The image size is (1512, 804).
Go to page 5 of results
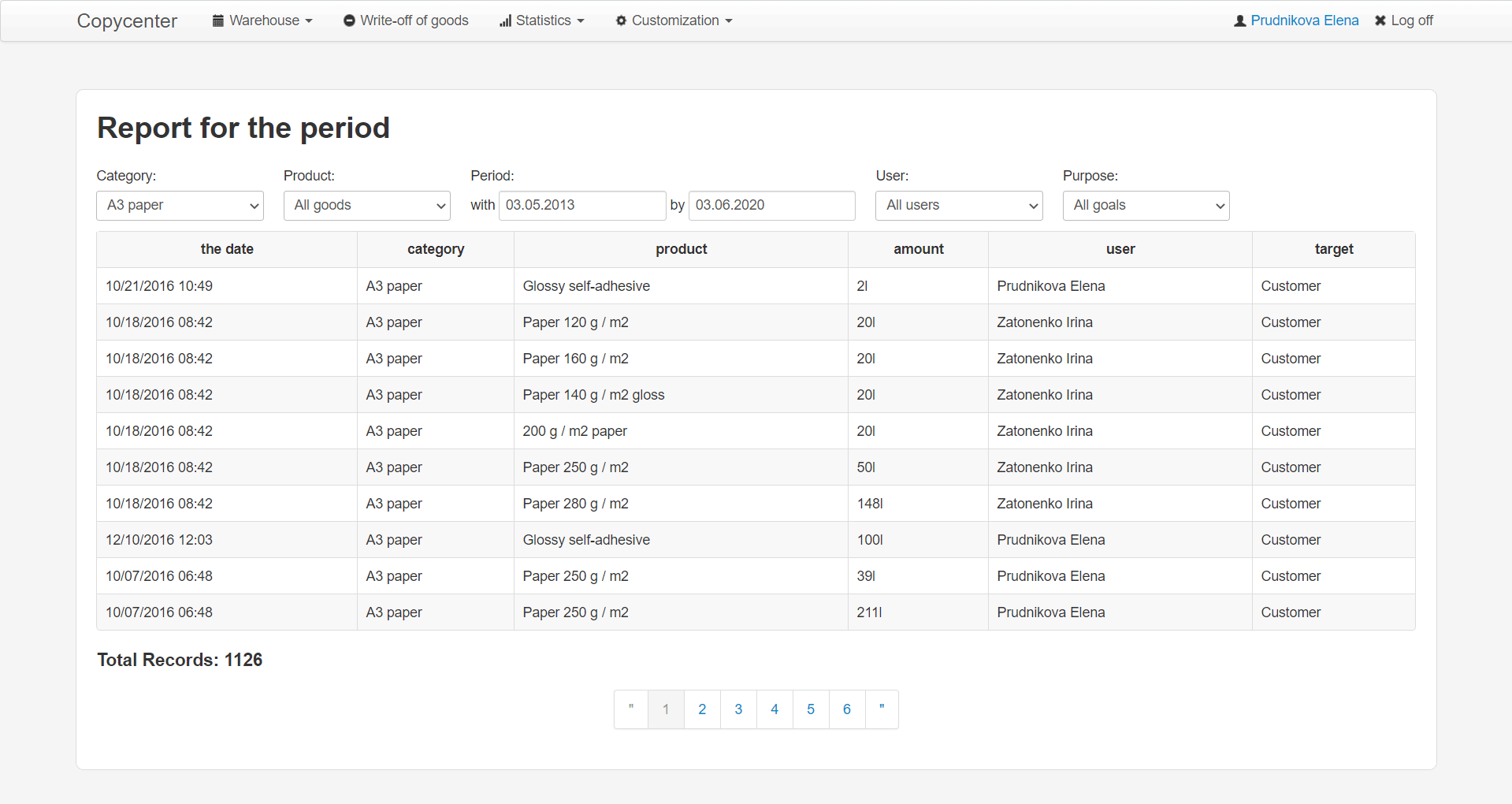pyautogui.click(x=811, y=709)
